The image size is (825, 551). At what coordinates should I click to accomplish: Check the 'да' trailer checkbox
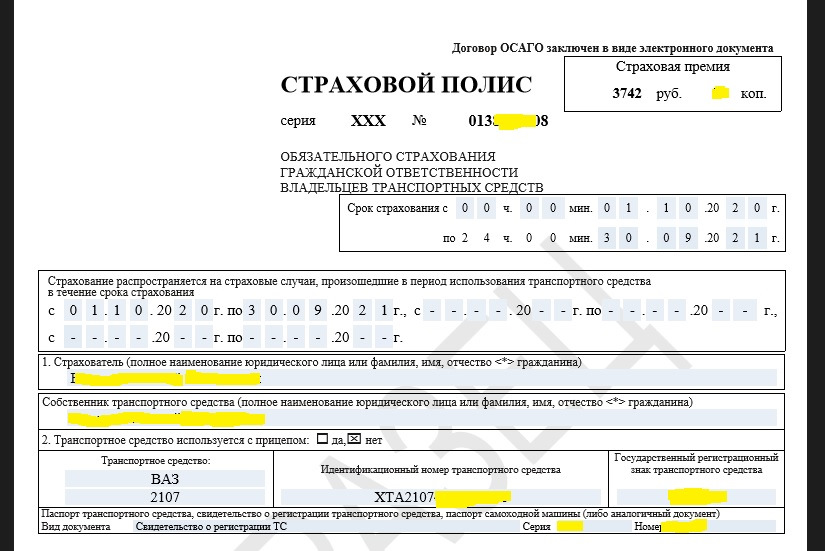tap(323, 438)
